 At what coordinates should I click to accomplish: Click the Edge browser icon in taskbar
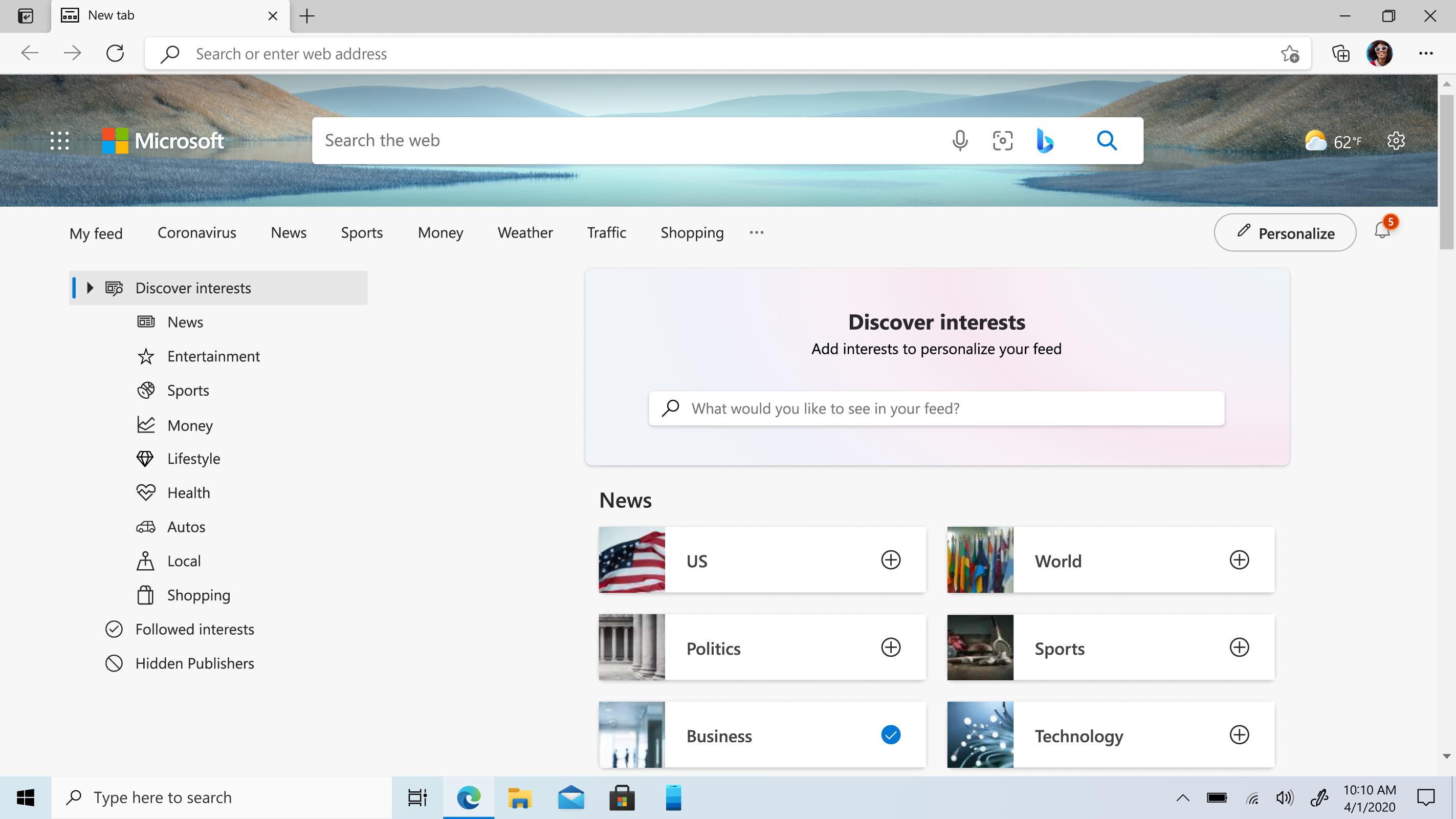pos(468,797)
